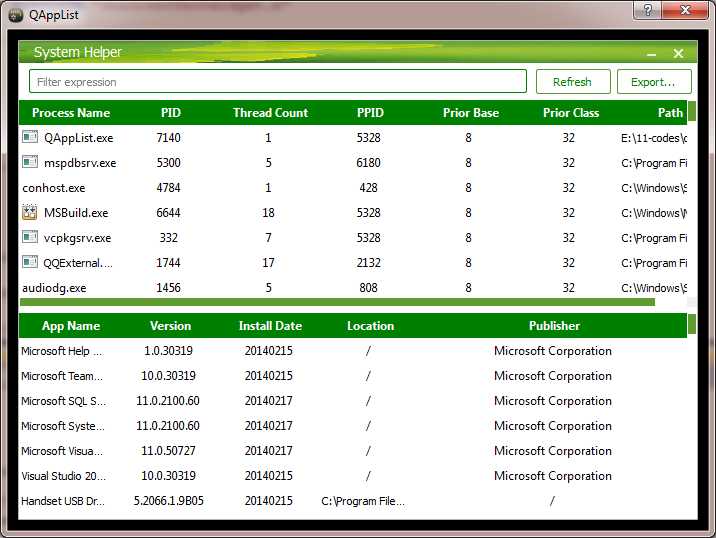Click version 11.0.50727 cell
This screenshot has height=538, width=716.
tap(168, 451)
